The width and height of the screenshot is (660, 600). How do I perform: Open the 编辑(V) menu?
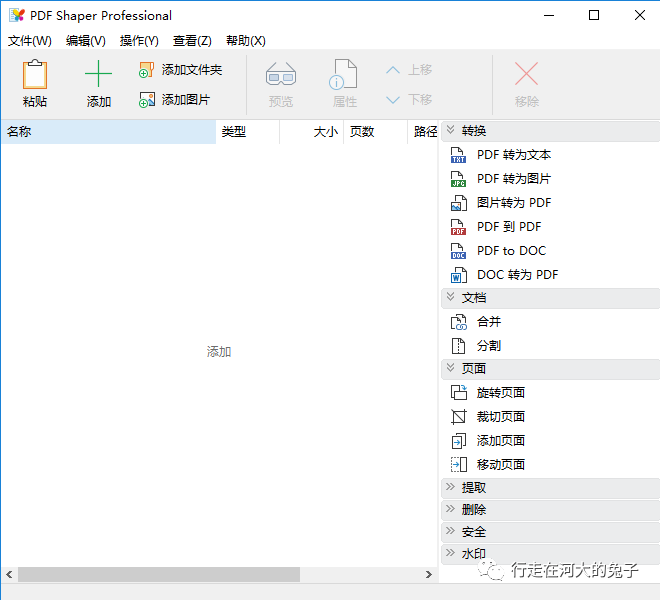pyautogui.click(x=85, y=41)
